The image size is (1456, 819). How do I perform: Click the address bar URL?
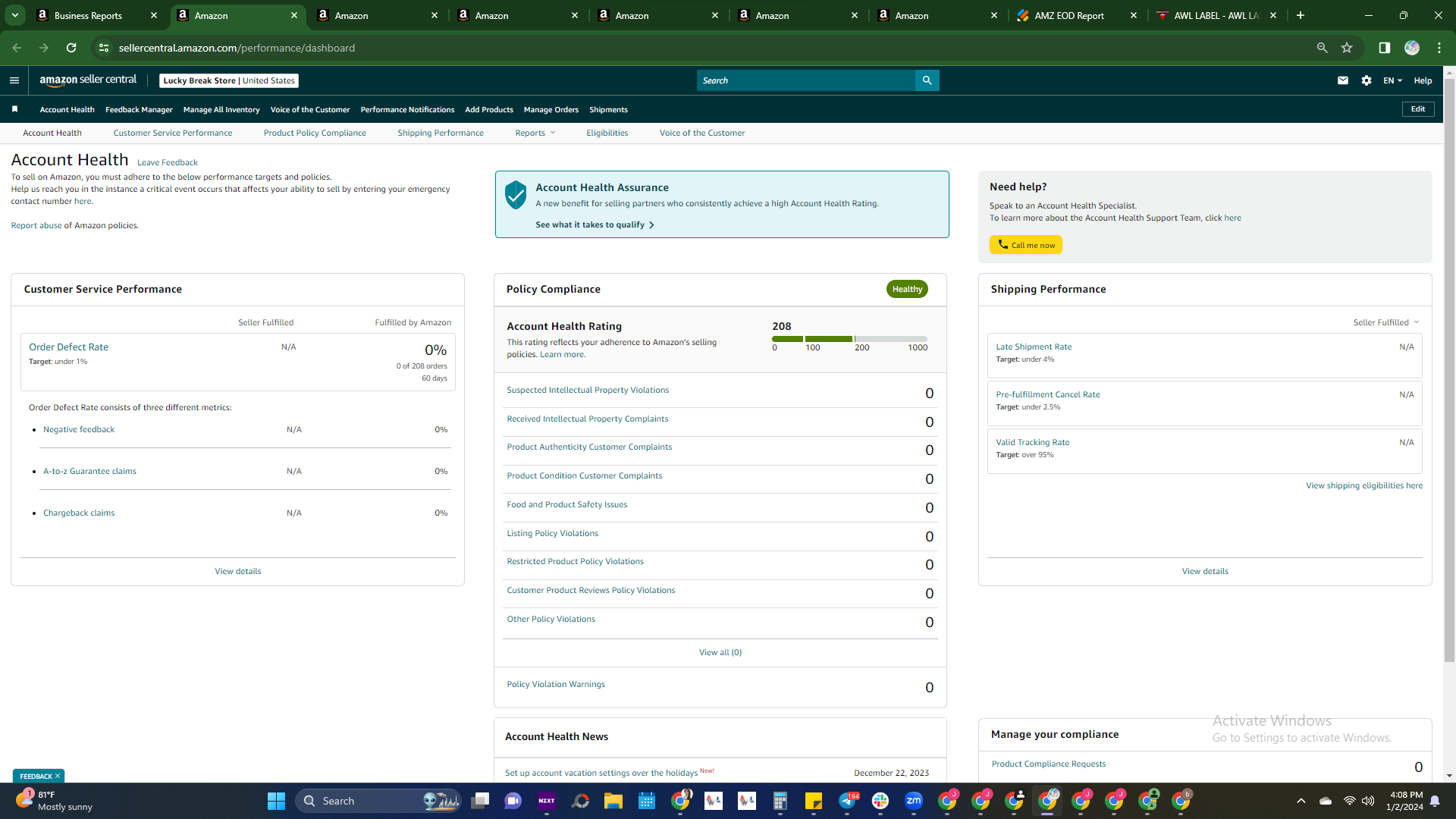click(x=237, y=48)
